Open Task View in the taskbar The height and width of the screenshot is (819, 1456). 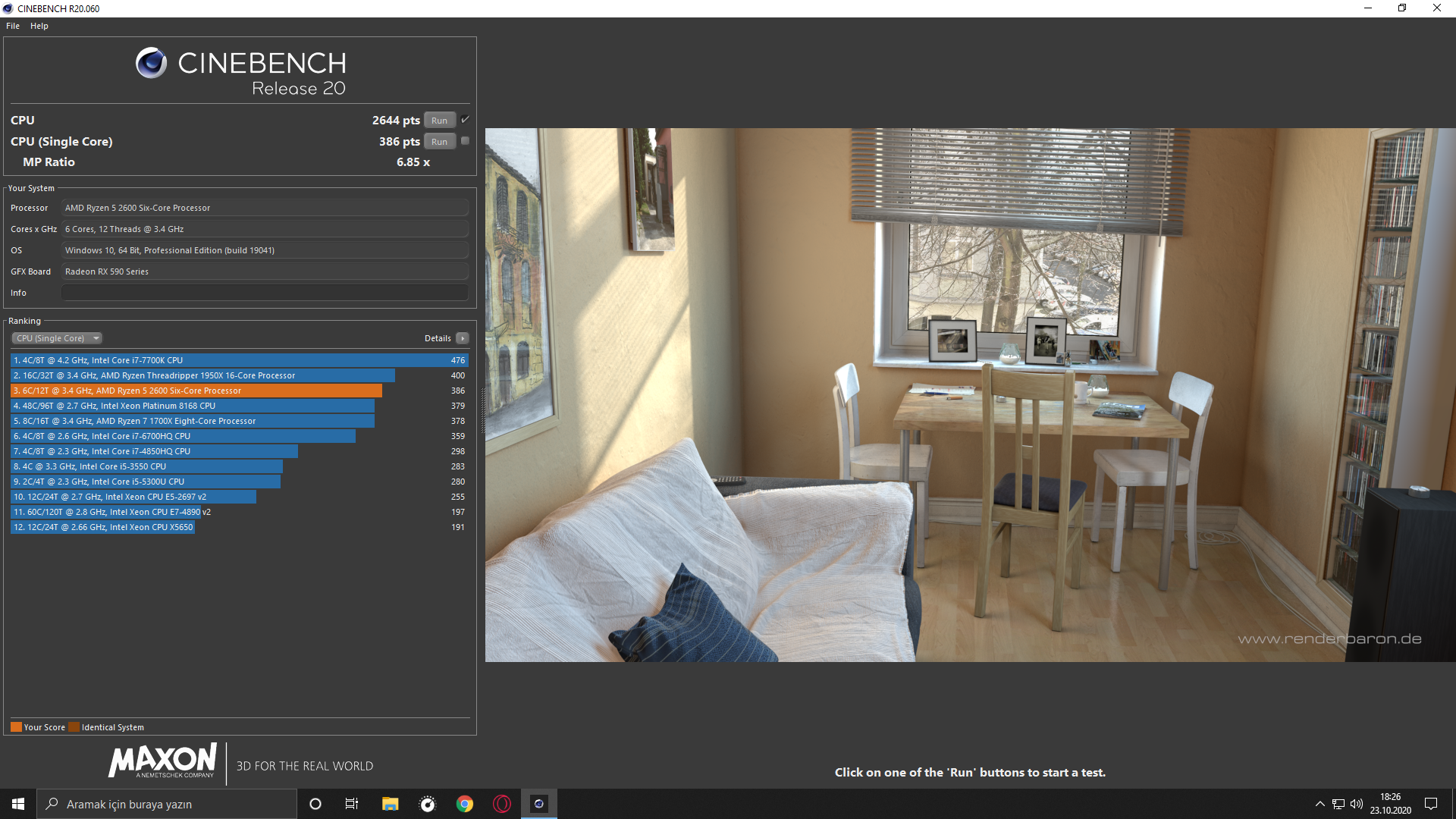click(x=352, y=804)
